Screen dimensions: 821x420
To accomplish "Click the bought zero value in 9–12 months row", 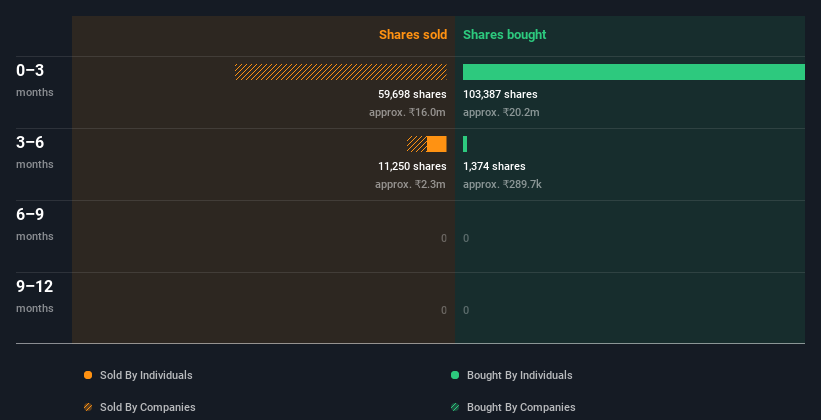I will 466,310.
